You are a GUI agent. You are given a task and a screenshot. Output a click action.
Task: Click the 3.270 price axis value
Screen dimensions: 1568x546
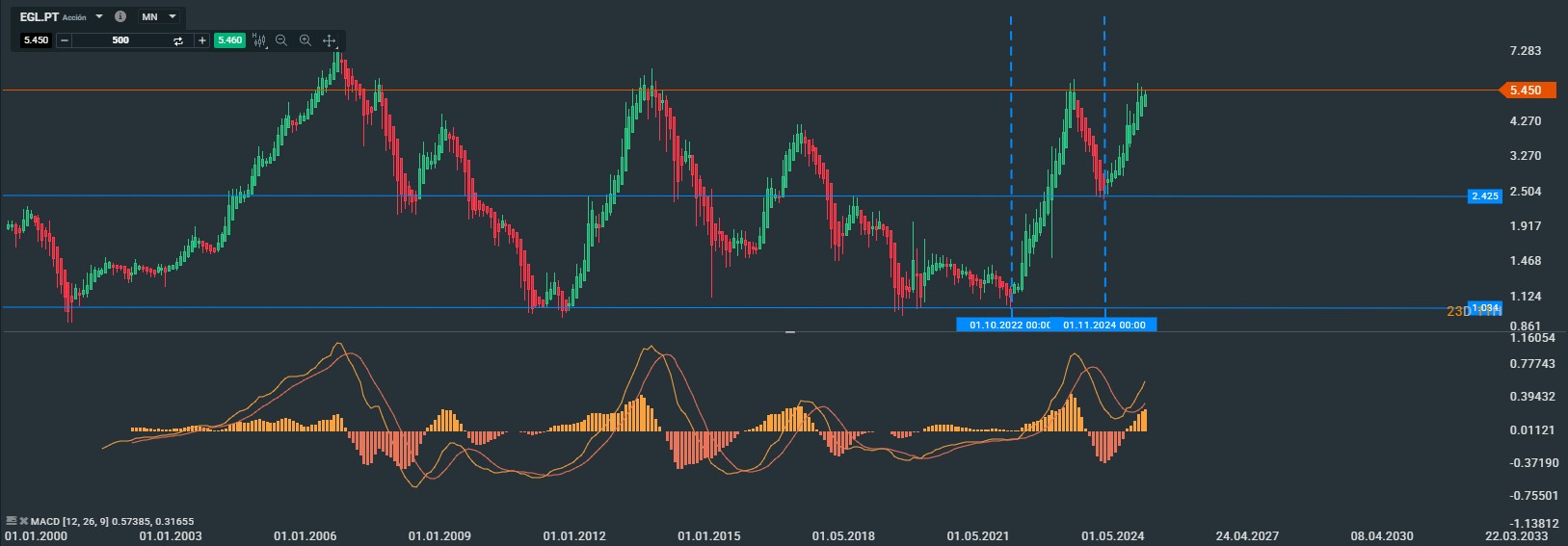[x=1526, y=156]
